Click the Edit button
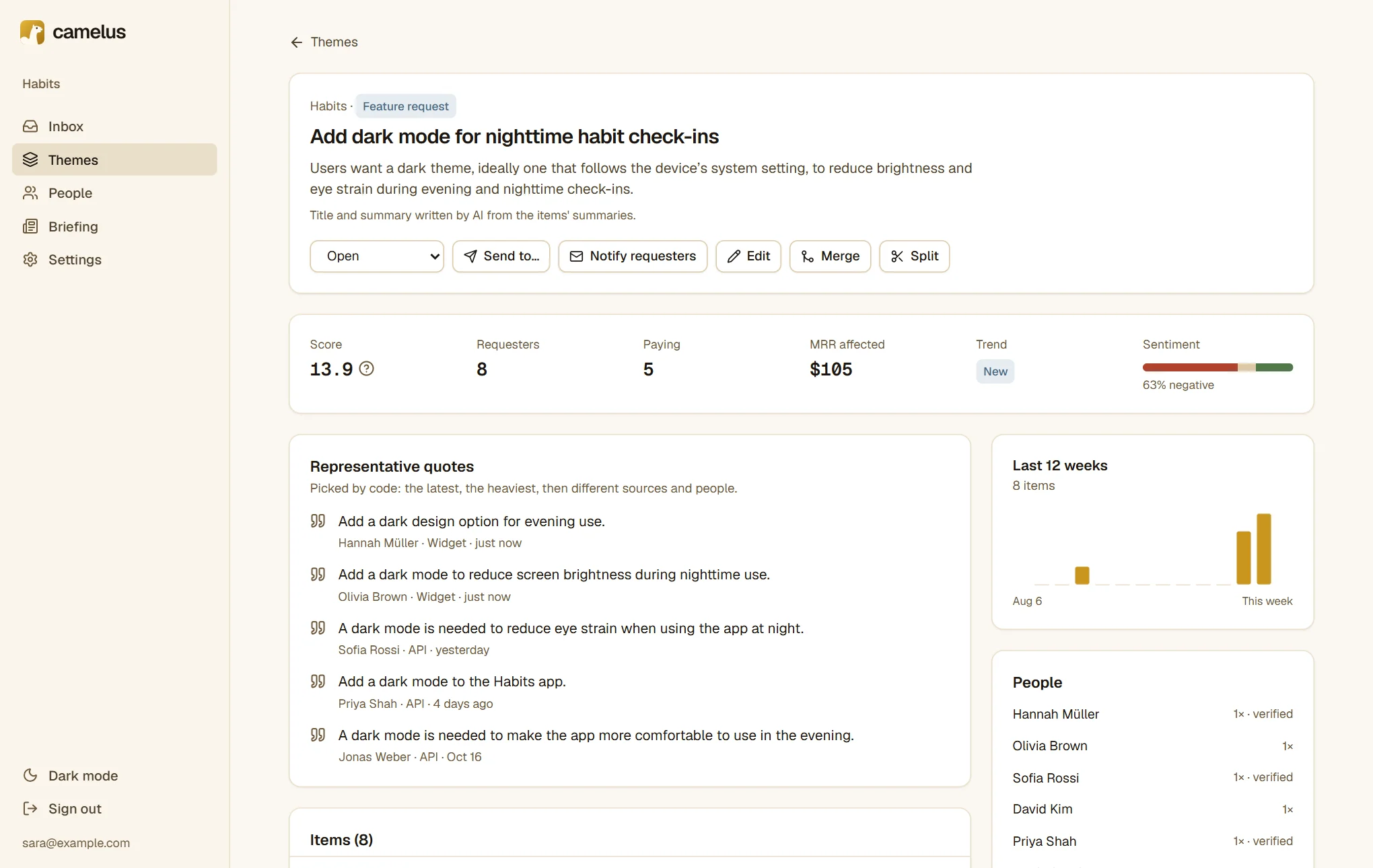Image resolution: width=1373 pixels, height=868 pixels. (748, 256)
